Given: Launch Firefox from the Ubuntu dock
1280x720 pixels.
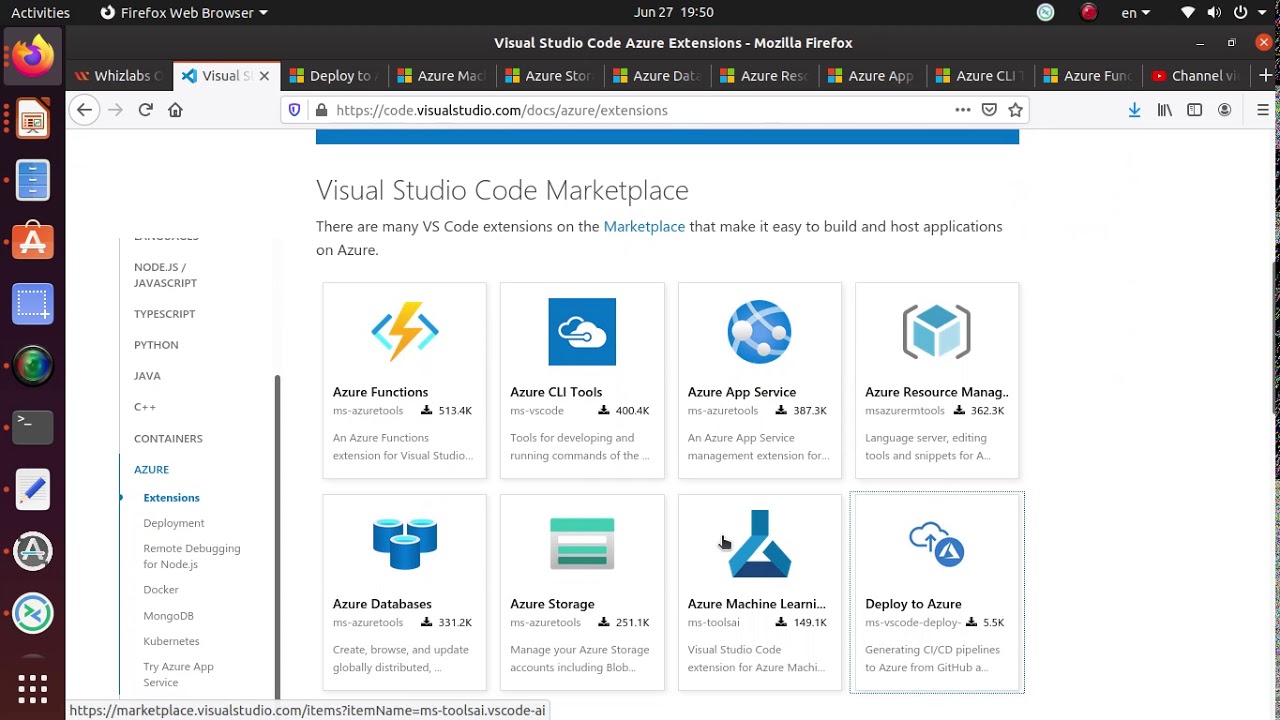Looking at the screenshot, I should [x=33, y=55].
